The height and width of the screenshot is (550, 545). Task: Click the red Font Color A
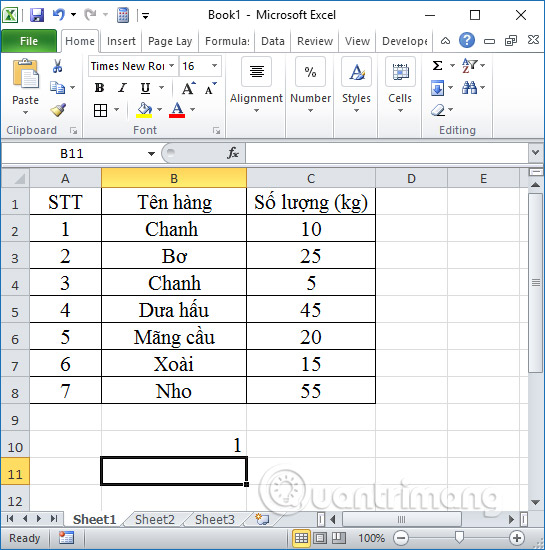tap(177, 110)
